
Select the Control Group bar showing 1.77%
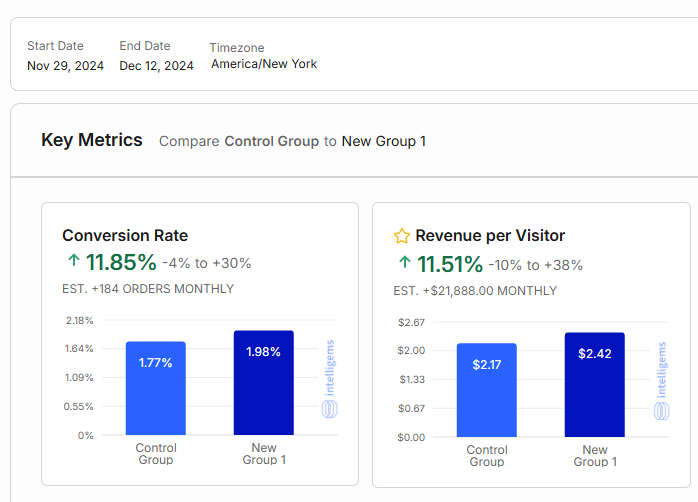tap(156, 388)
